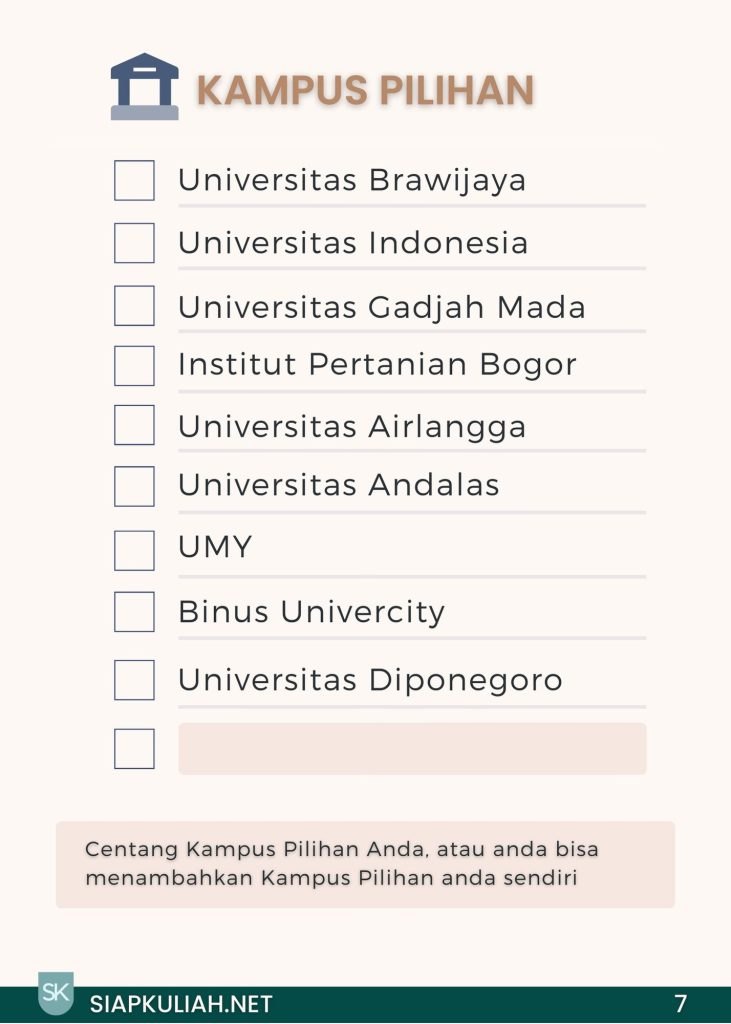Image resolution: width=731 pixels, height=1024 pixels.
Task: Mark the Institut Pertanian Bogor checkbox
Action: point(134,366)
